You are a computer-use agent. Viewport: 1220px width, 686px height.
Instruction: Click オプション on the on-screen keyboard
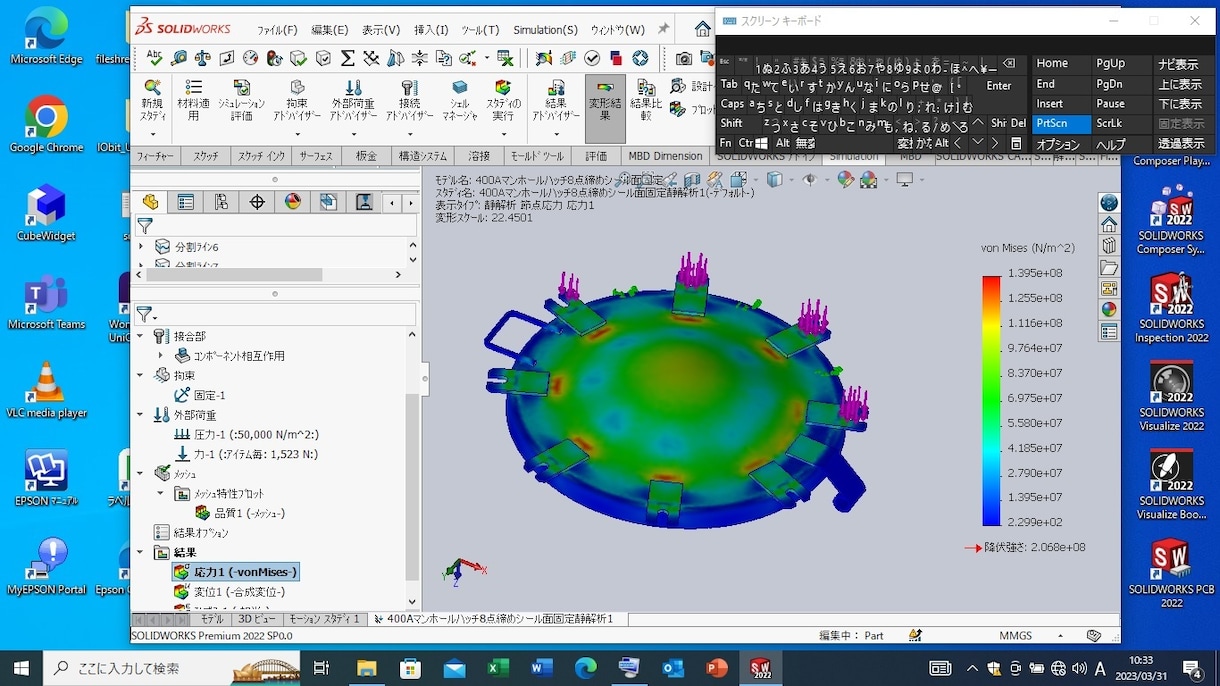1061,145
